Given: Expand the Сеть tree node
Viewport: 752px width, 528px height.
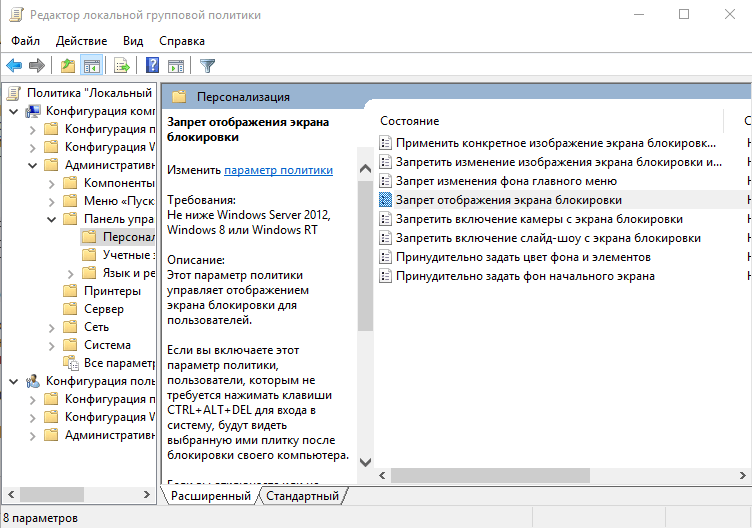Looking at the screenshot, I should tap(52, 328).
